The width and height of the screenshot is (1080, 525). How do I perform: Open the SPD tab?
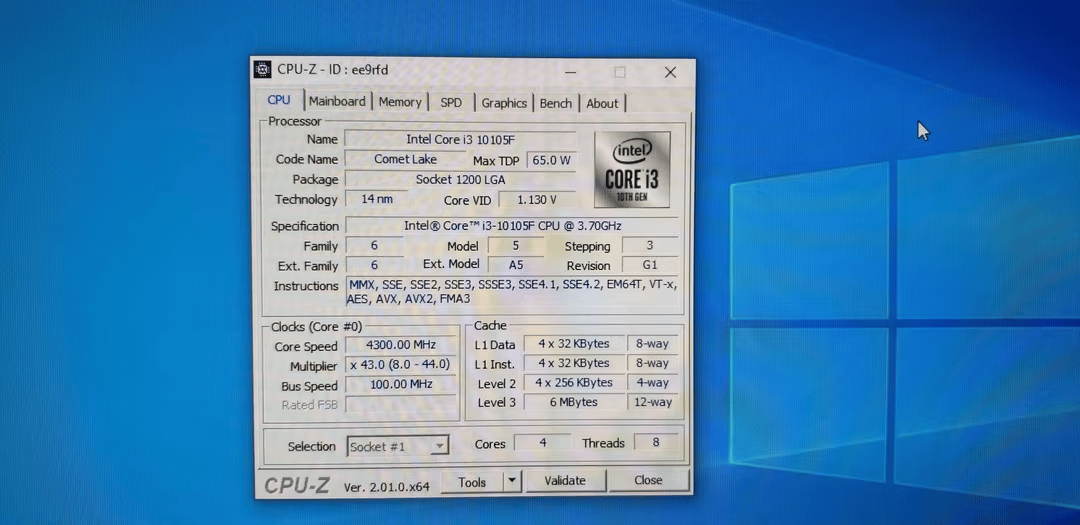coord(451,103)
